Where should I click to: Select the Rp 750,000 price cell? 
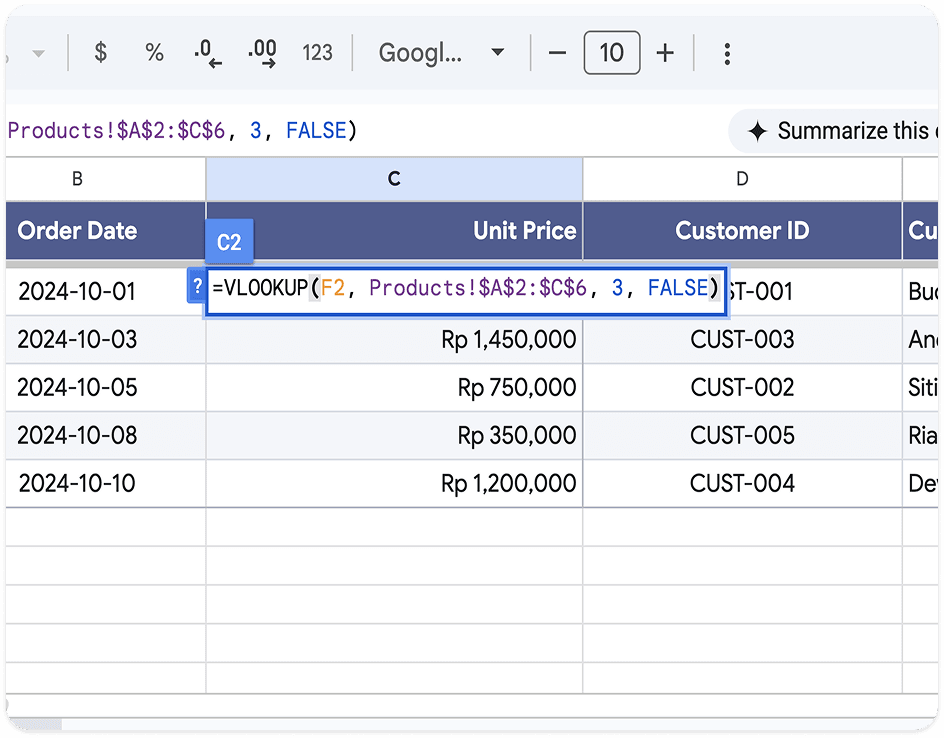click(394, 388)
